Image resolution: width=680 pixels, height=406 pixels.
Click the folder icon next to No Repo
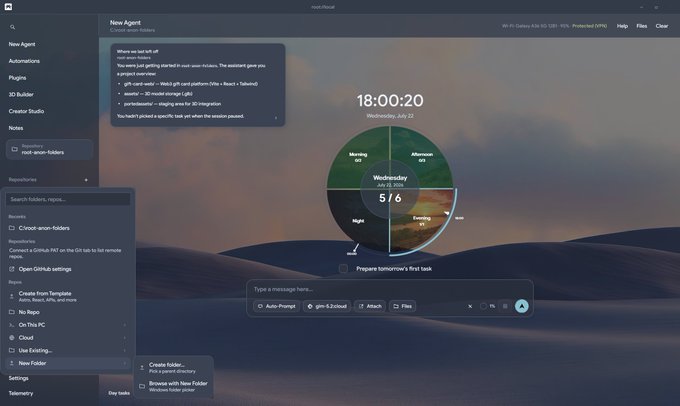tap(12, 312)
